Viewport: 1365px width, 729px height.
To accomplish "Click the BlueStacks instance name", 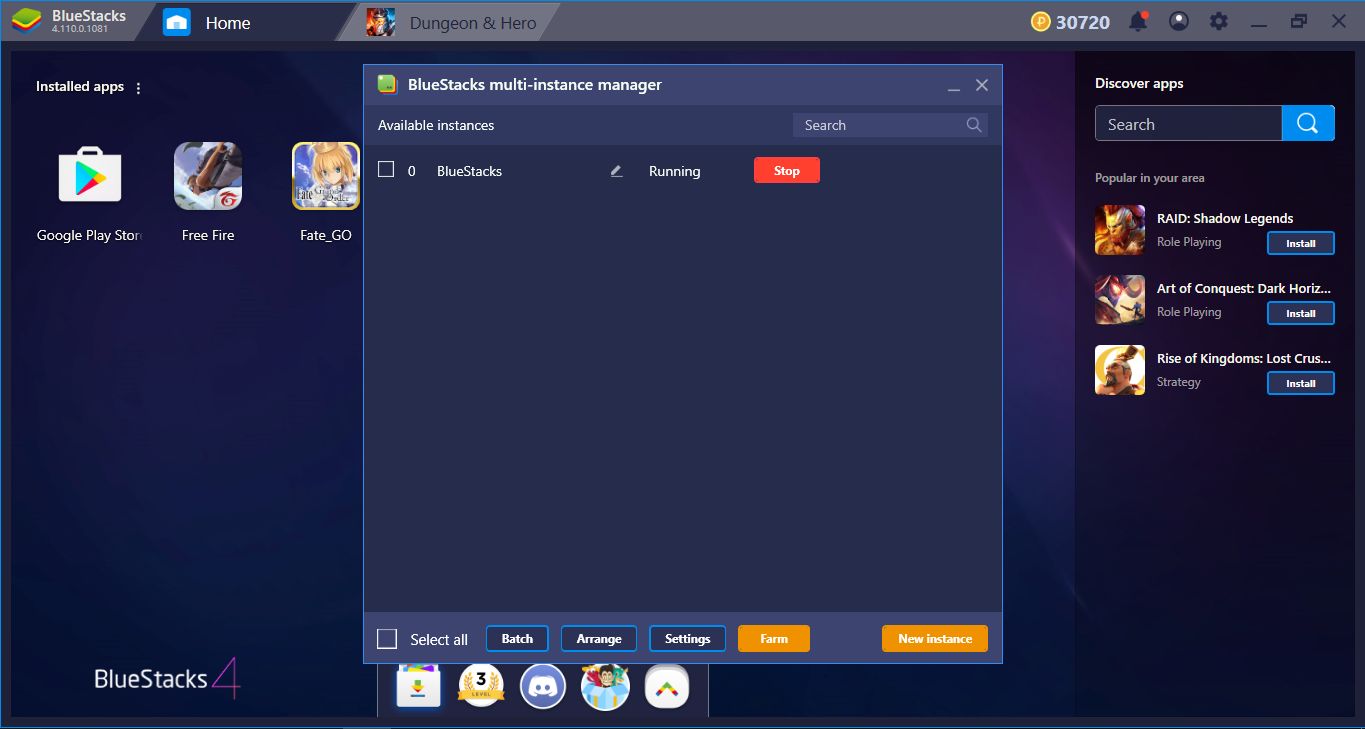I will point(469,171).
